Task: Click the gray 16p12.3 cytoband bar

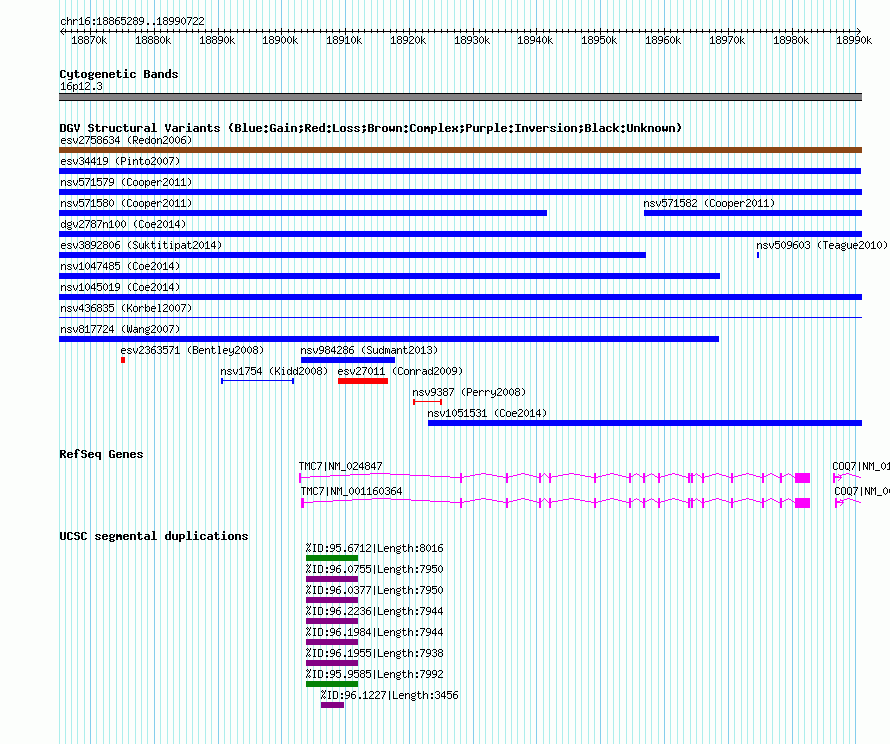Action: point(460,97)
